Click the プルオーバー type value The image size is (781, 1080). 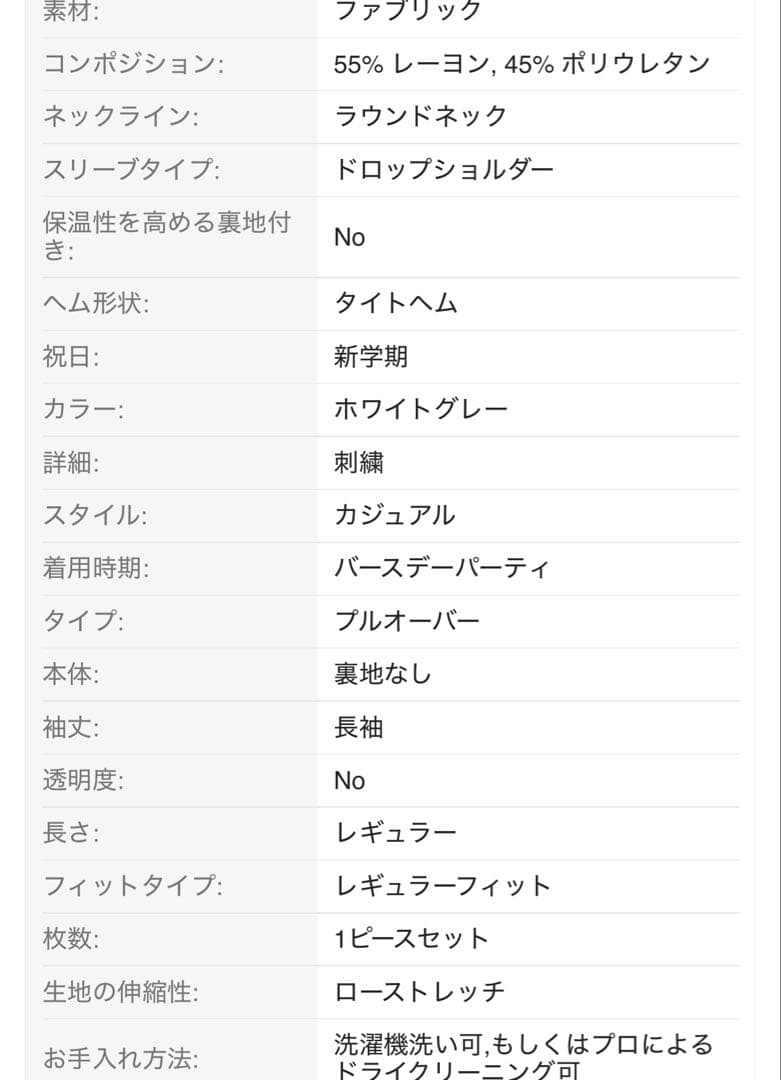(x=406, y=621)
